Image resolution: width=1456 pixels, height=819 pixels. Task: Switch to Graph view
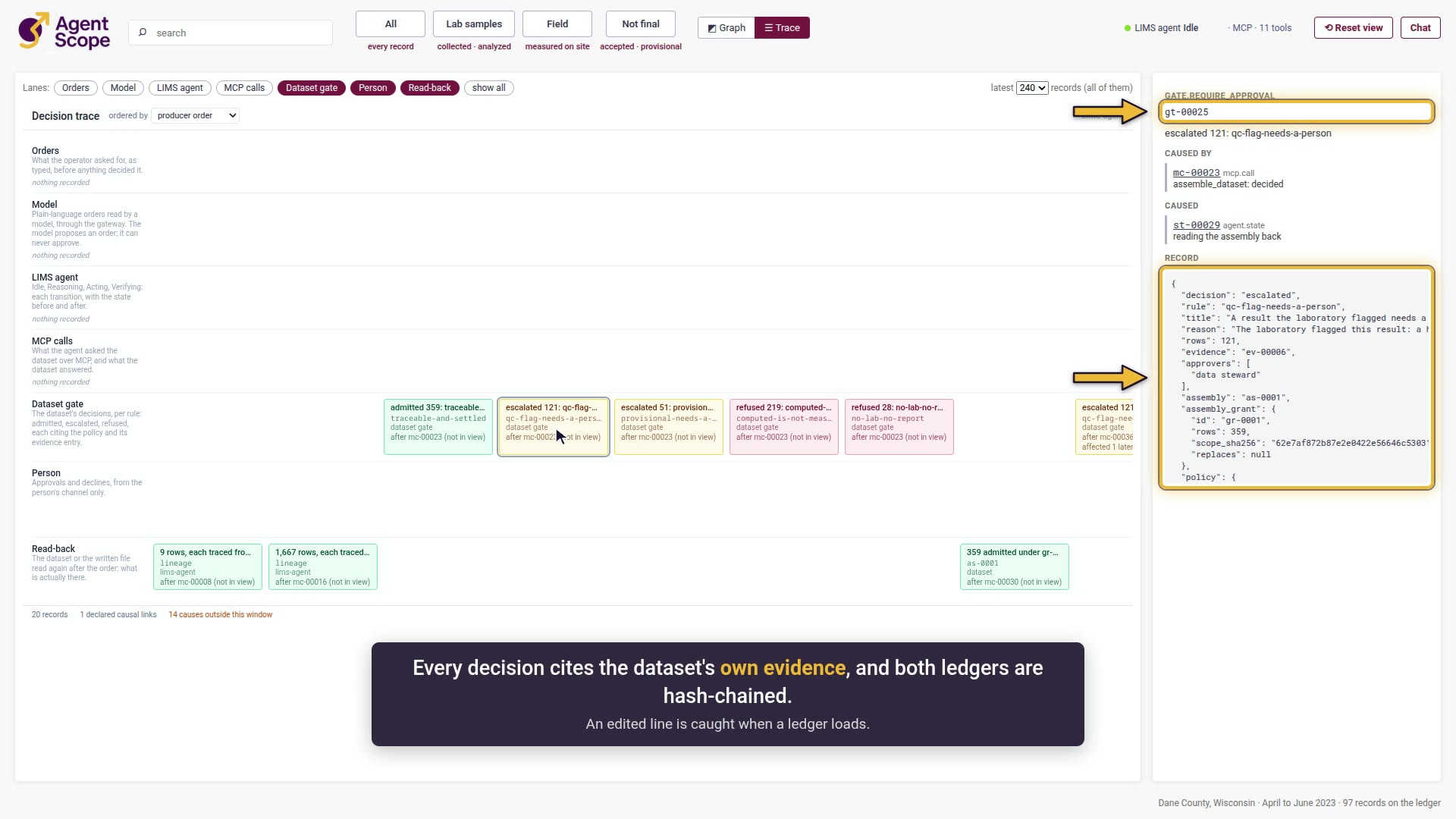pos(726,28)
